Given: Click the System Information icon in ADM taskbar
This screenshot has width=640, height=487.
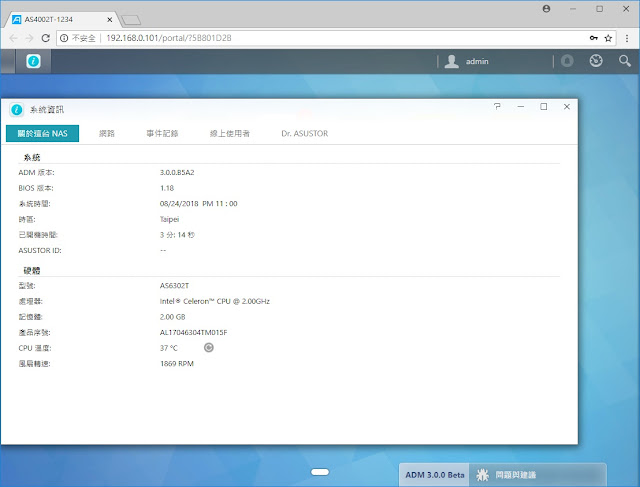Looking at the screenshot, I should tap(33, 61).
